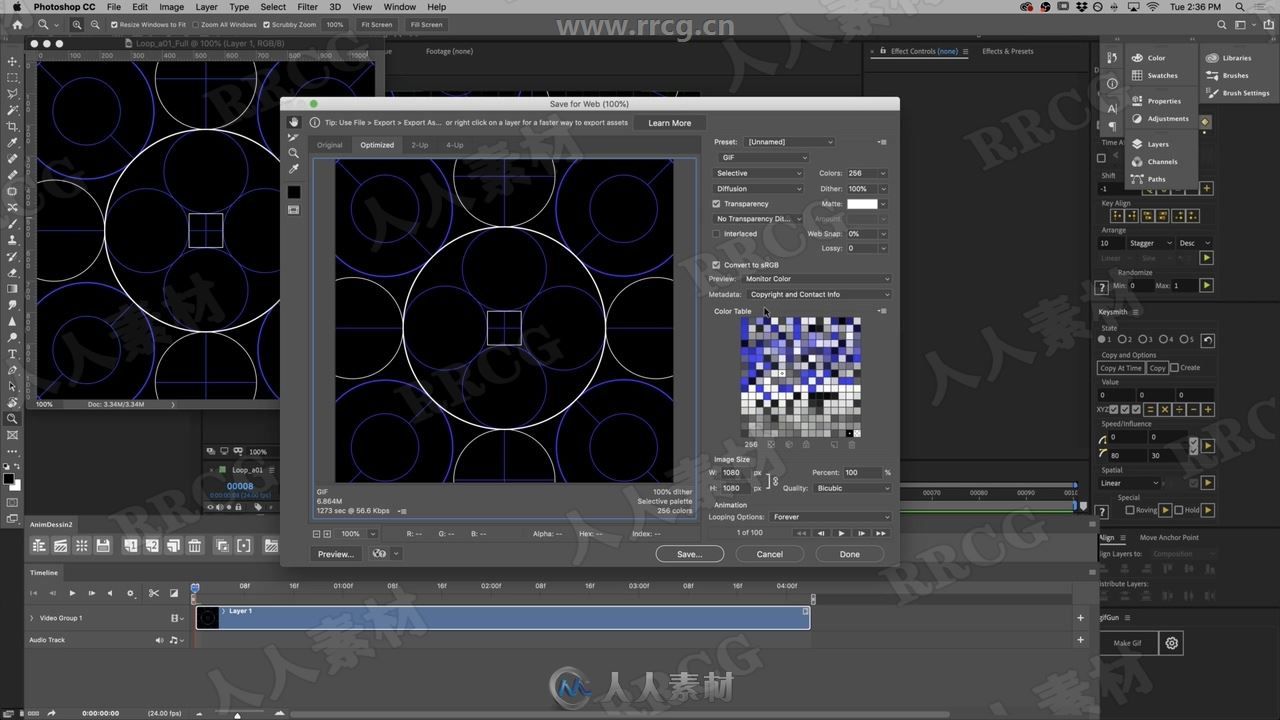Screen dimensions: 1280x720
Task: Click the zoom in plus icon in Save for Web
Action: tap(327, 534)
